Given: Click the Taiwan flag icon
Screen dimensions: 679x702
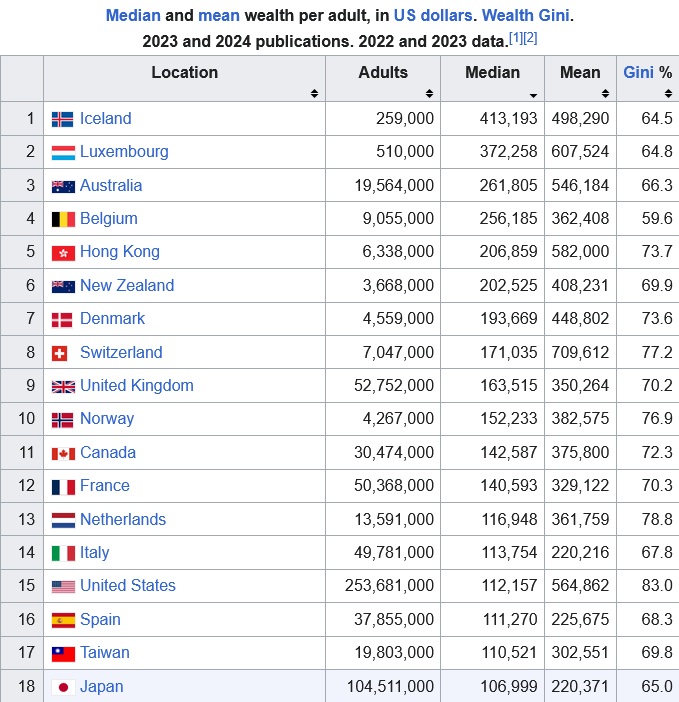Looking at the screenshot, I should (63, 654).
